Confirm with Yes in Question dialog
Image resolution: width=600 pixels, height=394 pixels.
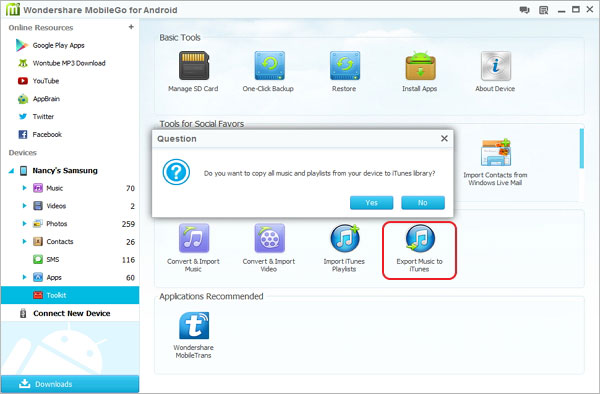[371, 202]
